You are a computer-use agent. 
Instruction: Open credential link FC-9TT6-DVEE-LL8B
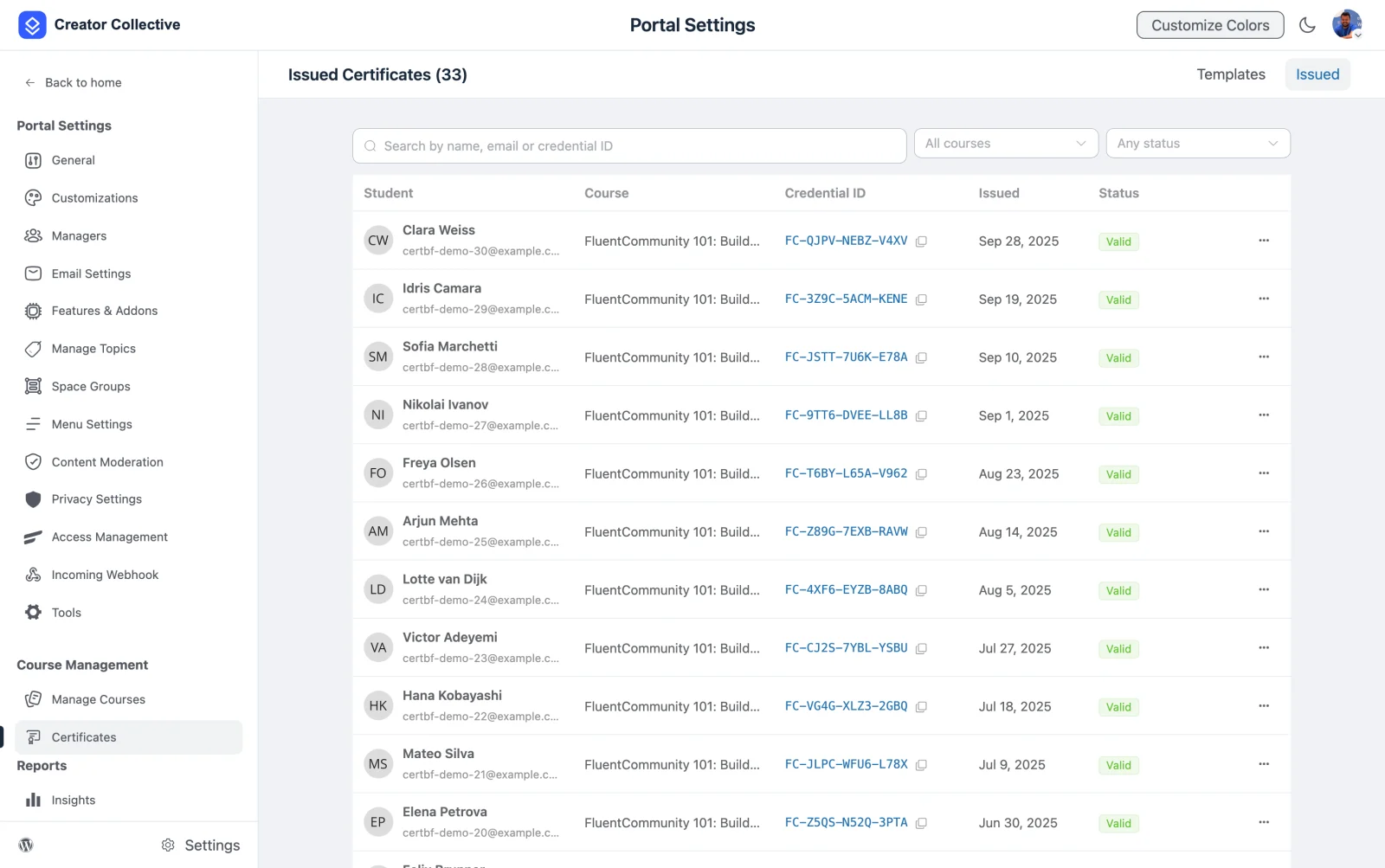point(846,415)
